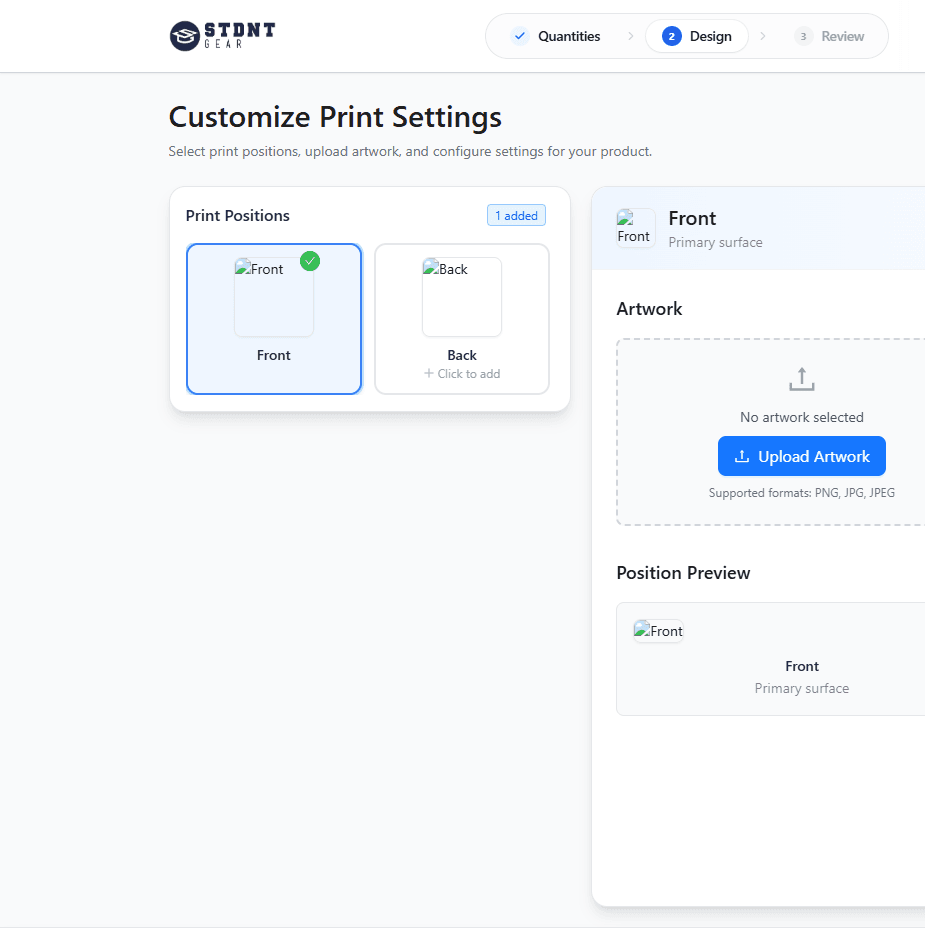This screenshot has width=925, height=933.
Task: Add the Back print position
Action: (462, 319)
